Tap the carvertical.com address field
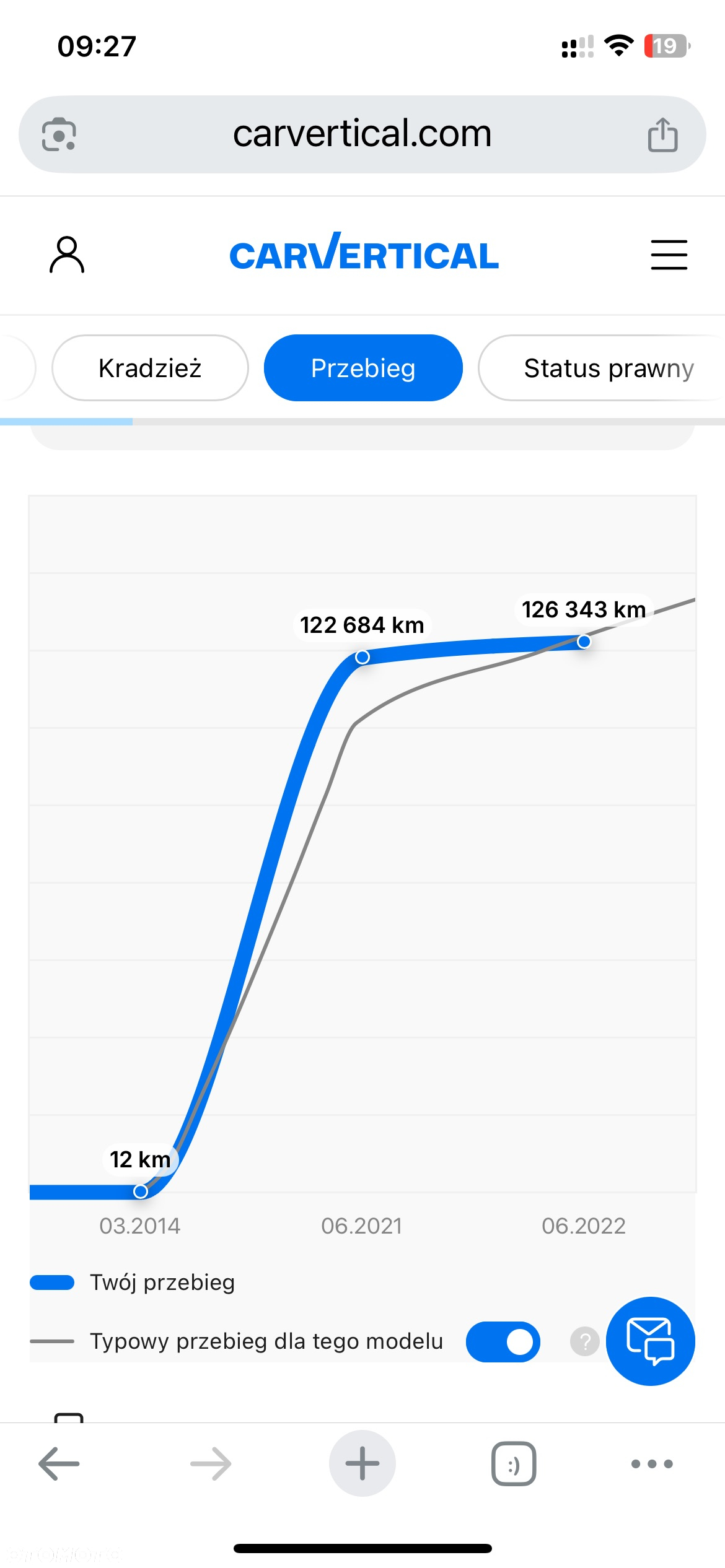725x1568 pixels. (362, 134)
